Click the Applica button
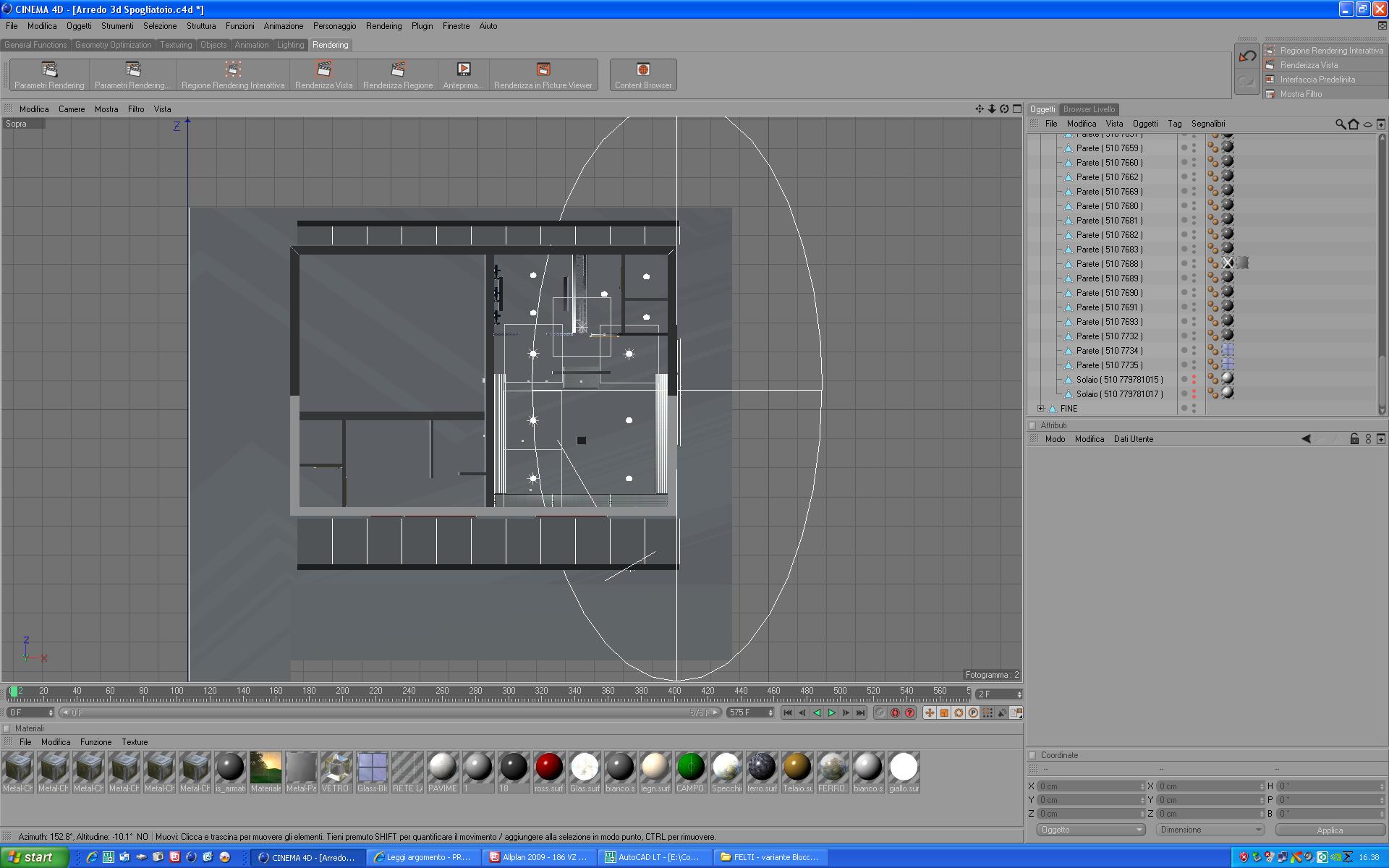The height and width of the screenshot is (868, 1389). pyautogui.click(x=1329, y=830)
